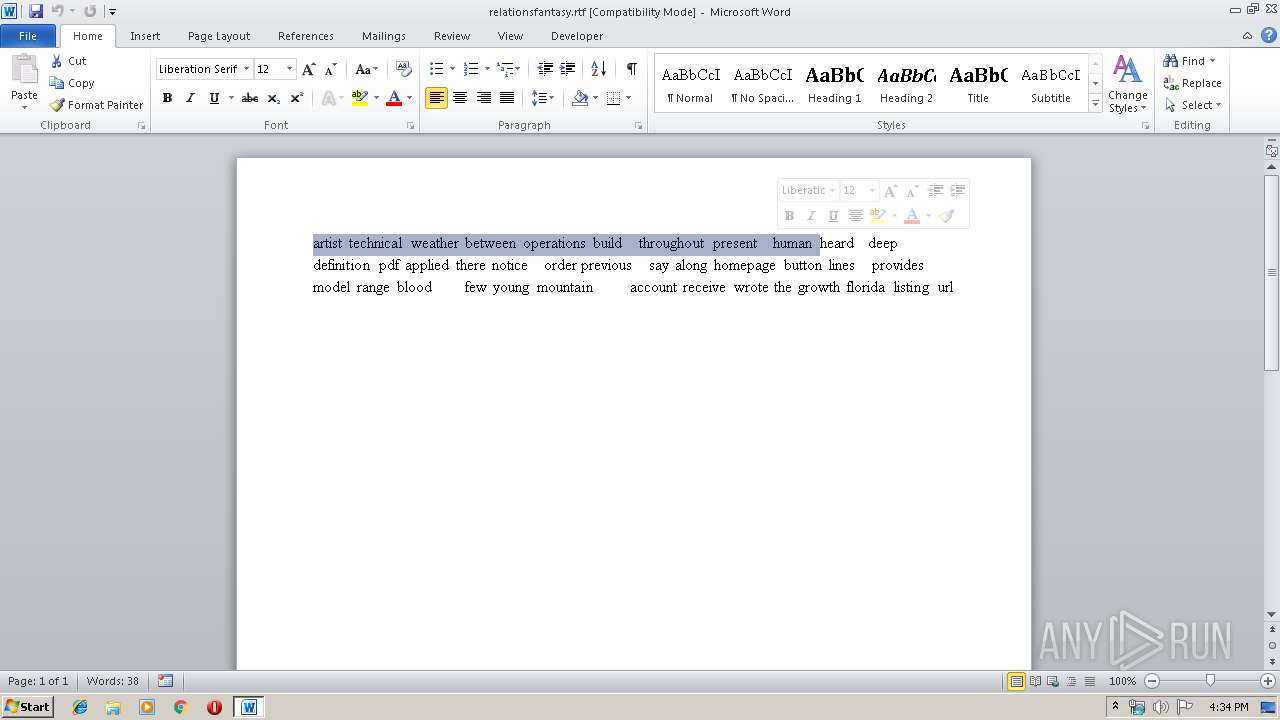Click the Format Painter on mini toolbar
The image size is (1280, 720).
[946, 215]
